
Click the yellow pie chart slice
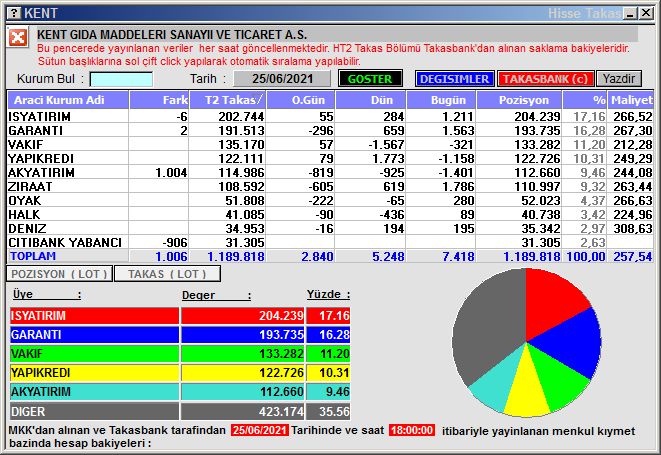coord(526,388)
